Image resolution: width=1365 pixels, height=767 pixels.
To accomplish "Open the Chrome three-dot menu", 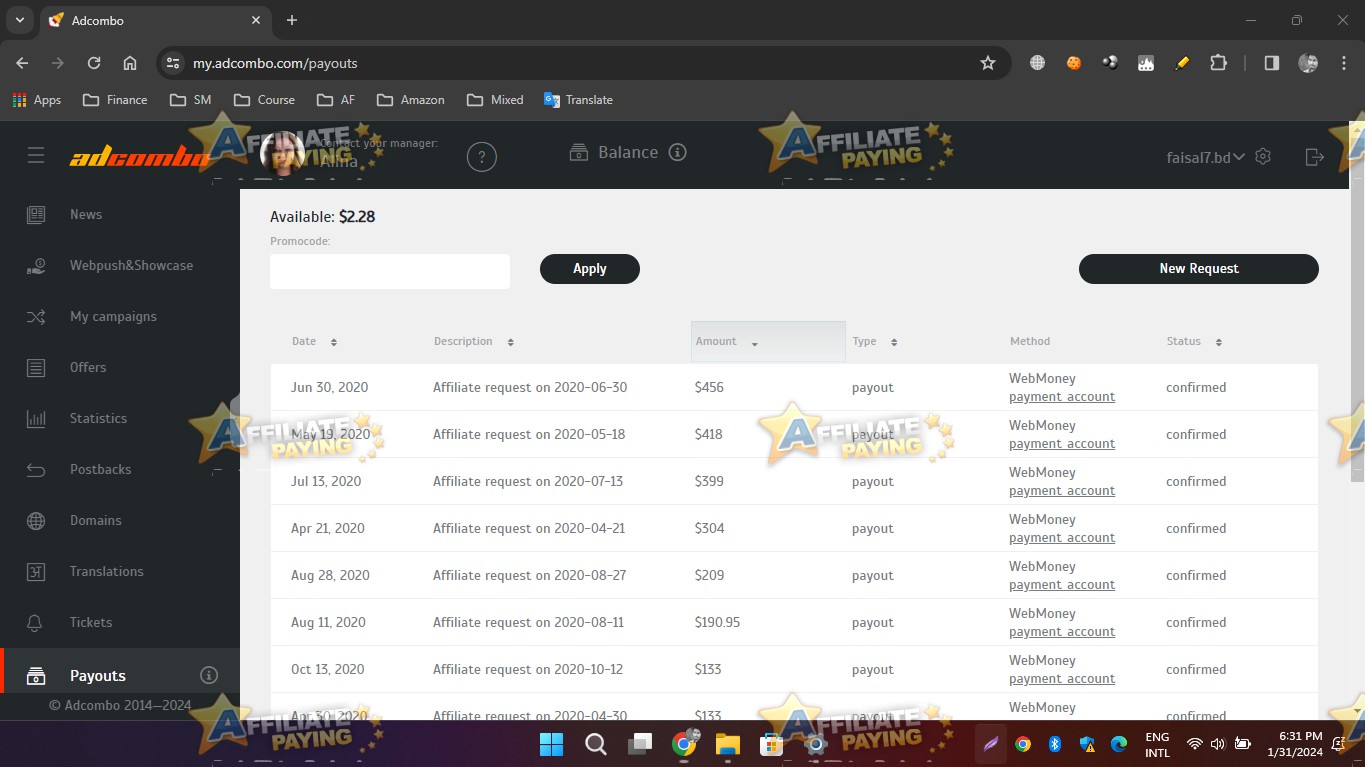I will pyautogui.click(x=1344, y=63).
